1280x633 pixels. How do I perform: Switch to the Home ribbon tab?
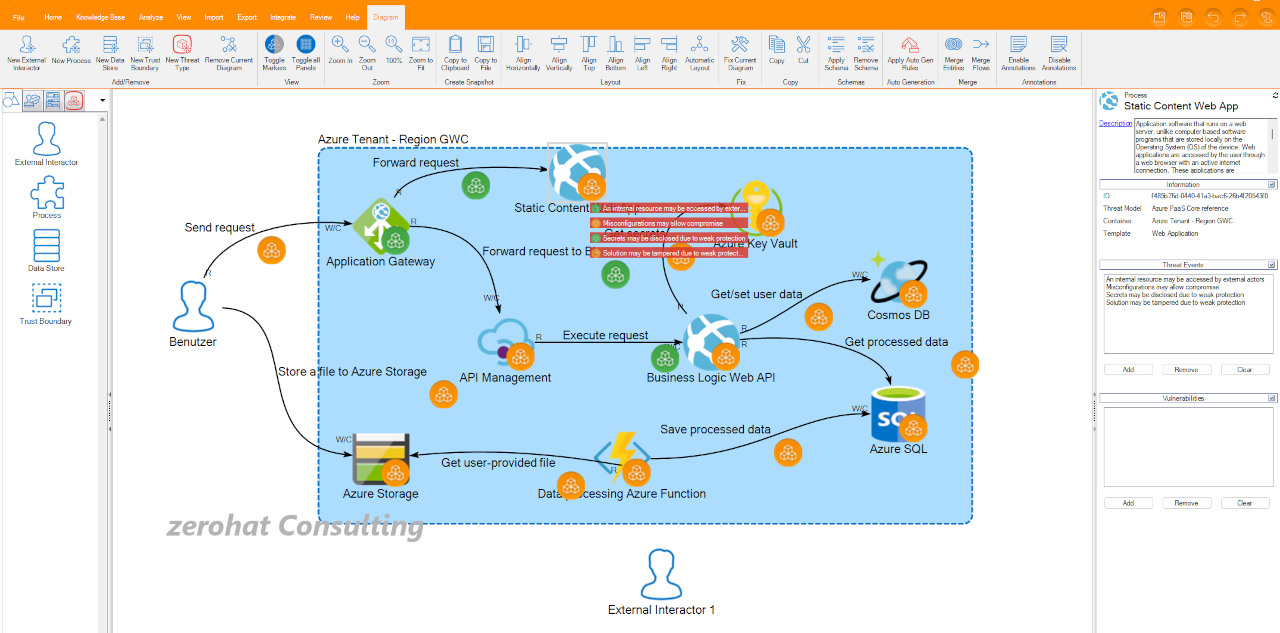tap(53, 18)
